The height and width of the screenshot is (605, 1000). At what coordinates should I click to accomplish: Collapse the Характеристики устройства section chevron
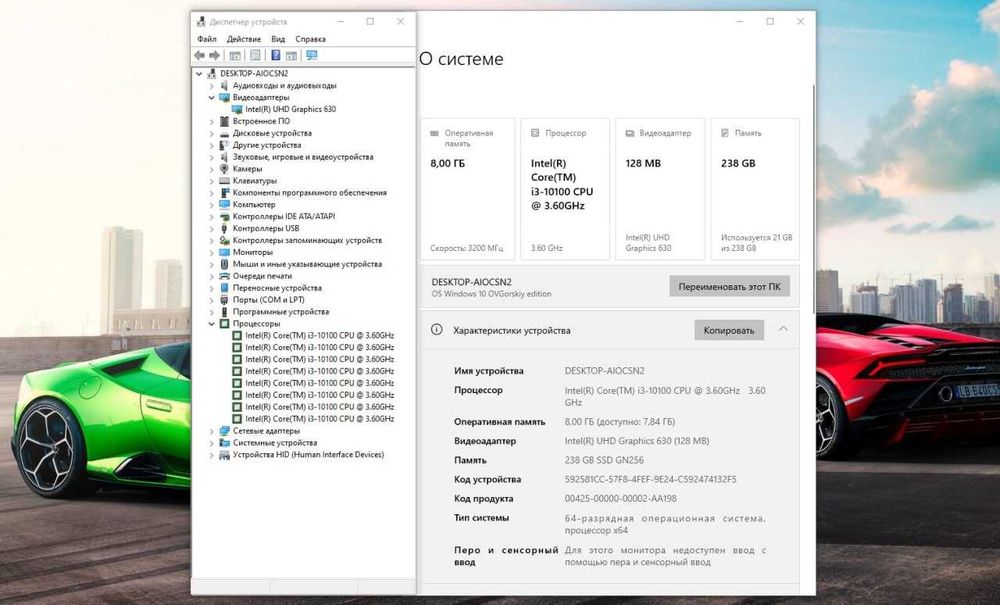point(783,330)
